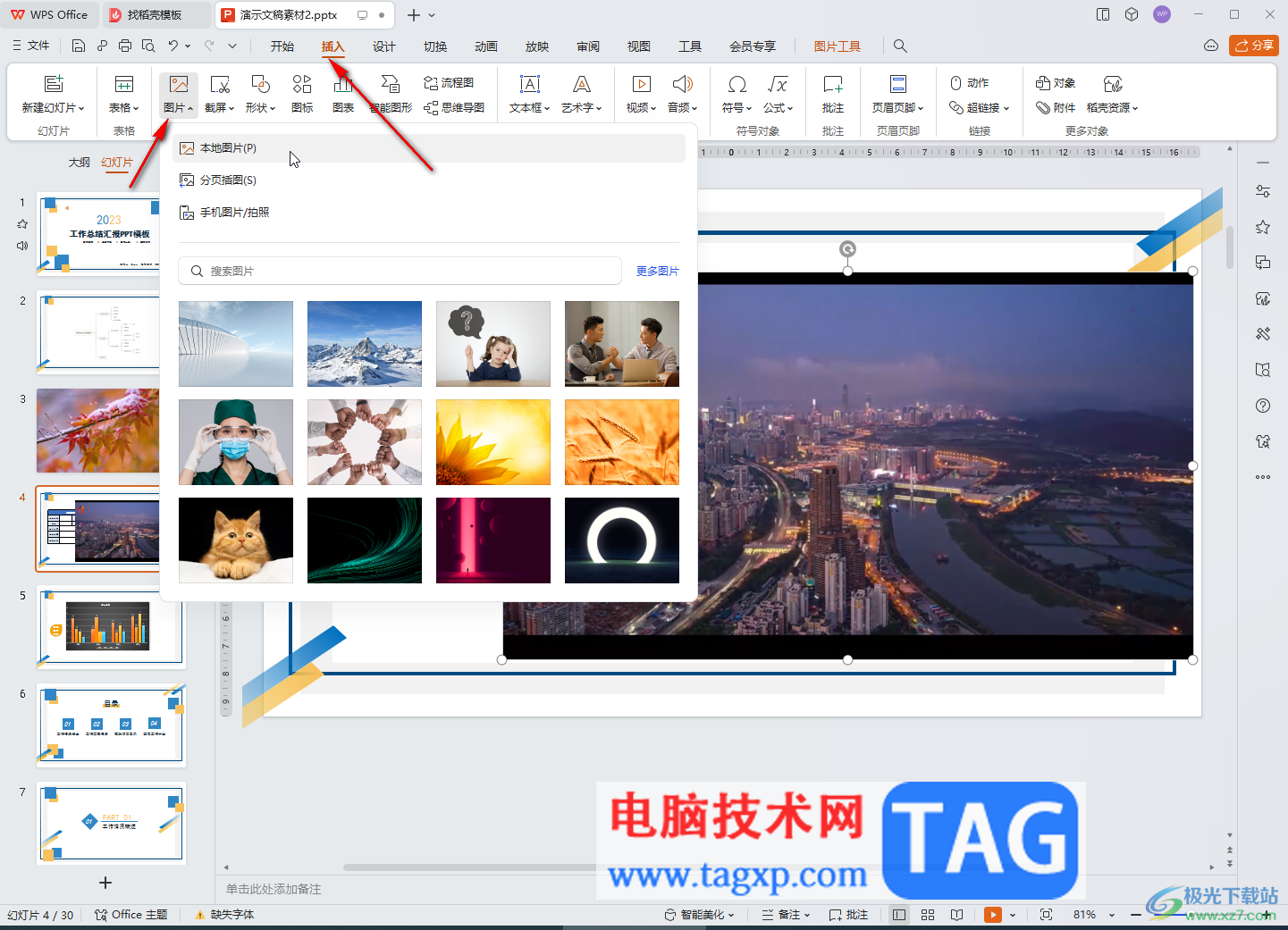Open the Picture Tools ribbon tab
The image size is (1288, 930).
pos(838,46)
